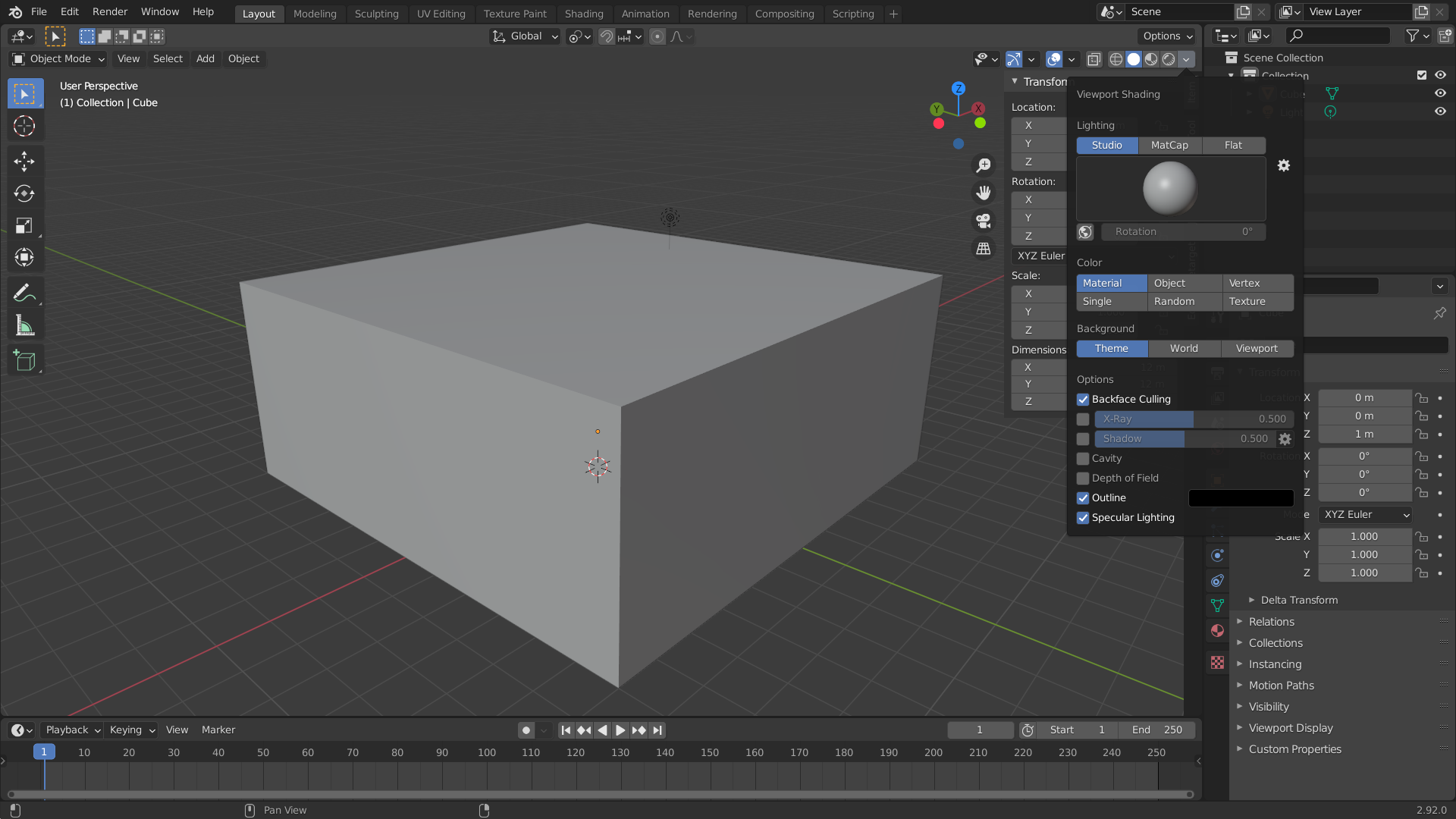Switch to material preview shading
Image resolution: width=1456 pixels, height=819 pixels.
click(1151, 59)
